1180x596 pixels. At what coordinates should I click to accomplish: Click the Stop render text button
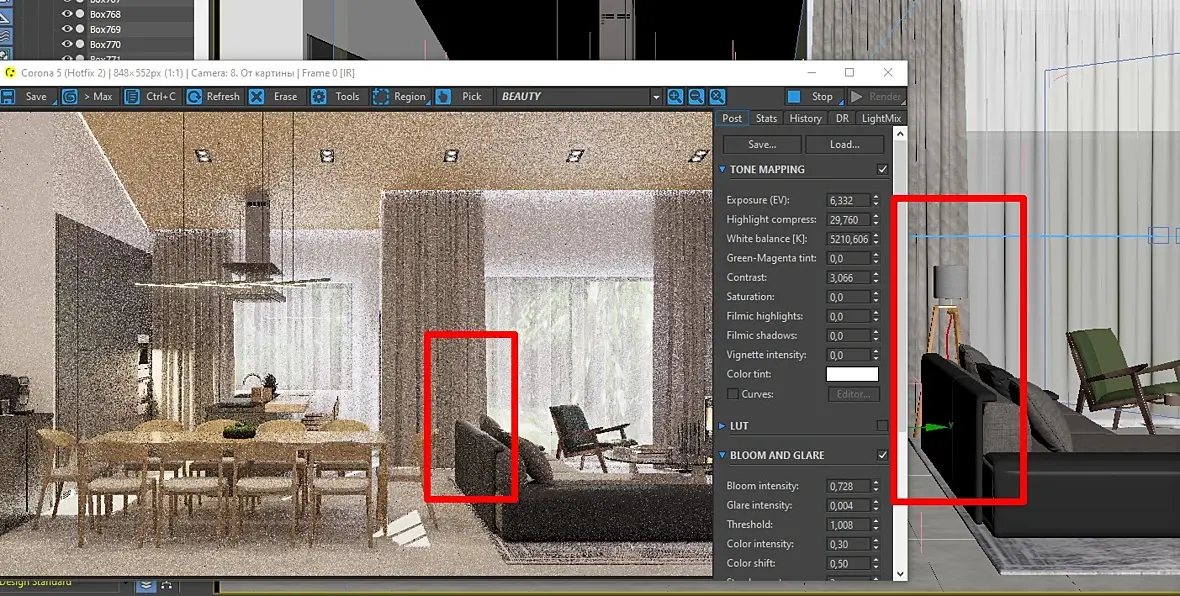click(x=822, y=96)
